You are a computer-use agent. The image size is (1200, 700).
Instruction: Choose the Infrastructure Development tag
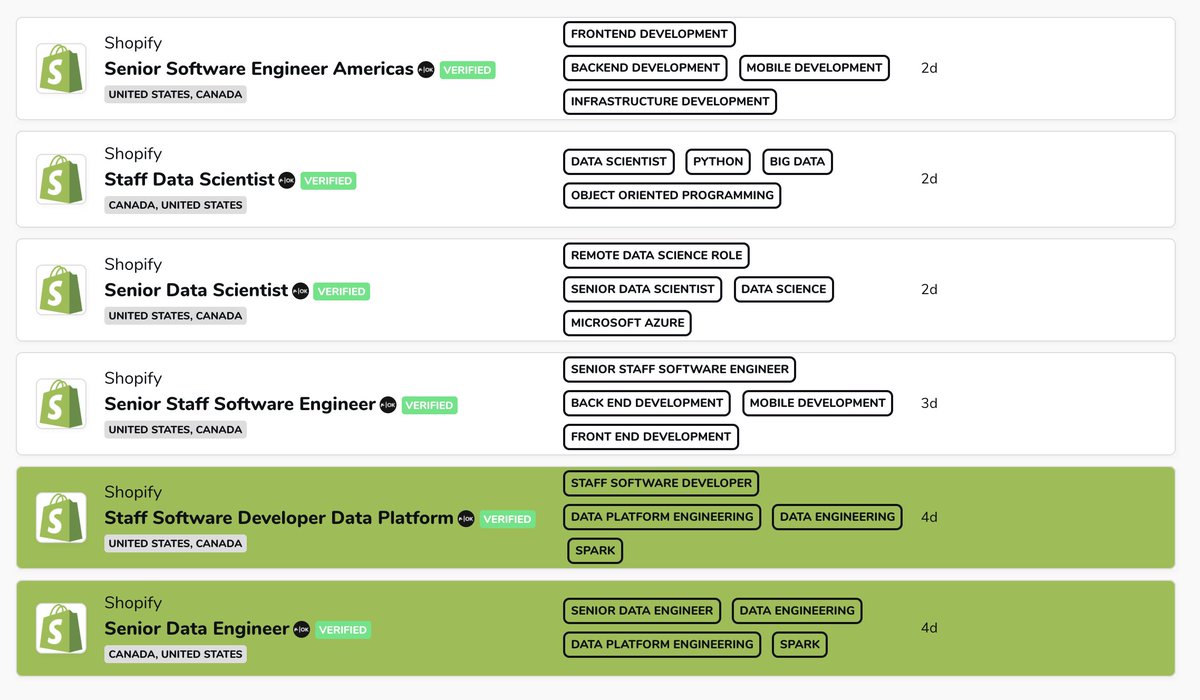670,101
